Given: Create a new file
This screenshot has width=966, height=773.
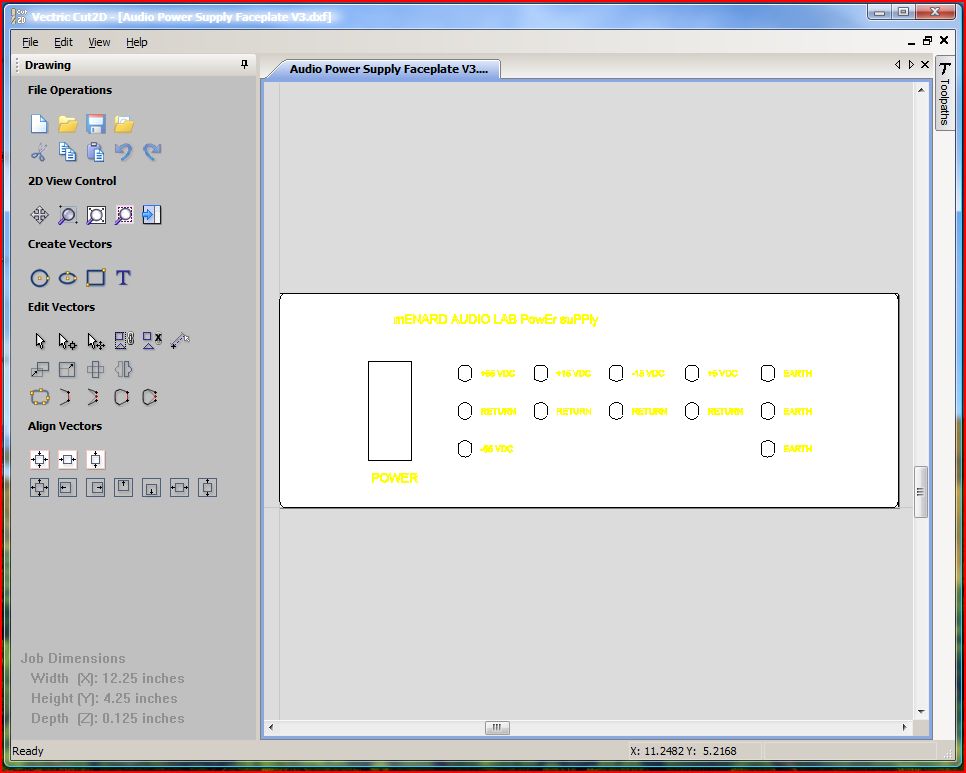Looking at the screenshot, I should pos(39,124).
